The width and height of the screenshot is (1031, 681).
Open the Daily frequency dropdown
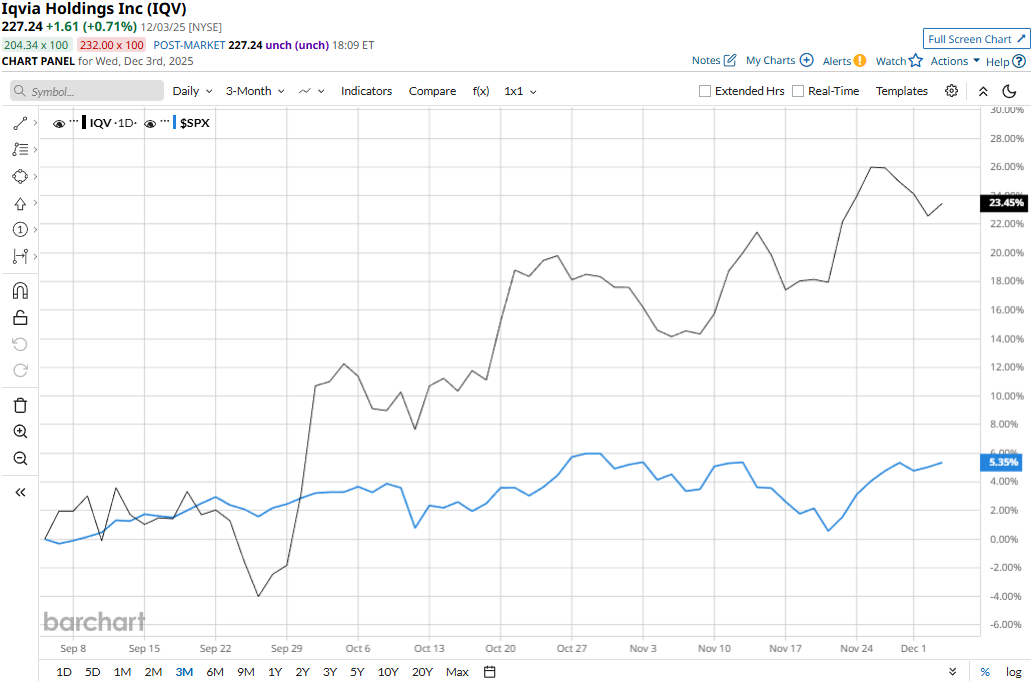click(192, 91)
